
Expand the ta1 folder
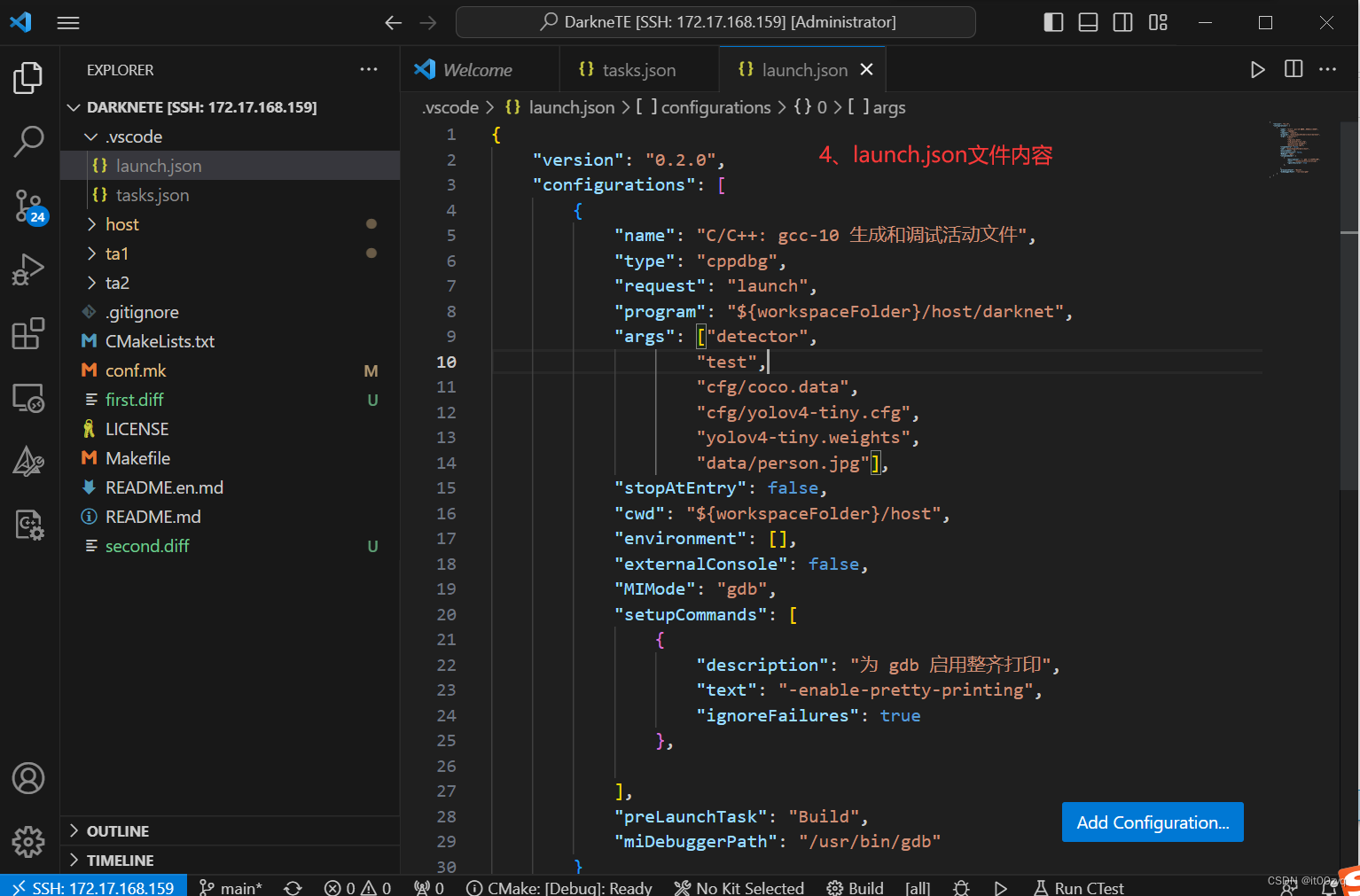(x=230, y=253)
